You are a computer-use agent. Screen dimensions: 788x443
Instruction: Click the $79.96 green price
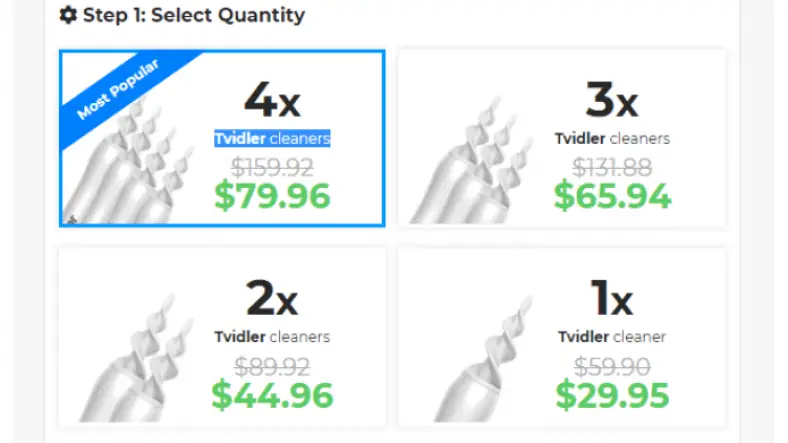point(272,195)
